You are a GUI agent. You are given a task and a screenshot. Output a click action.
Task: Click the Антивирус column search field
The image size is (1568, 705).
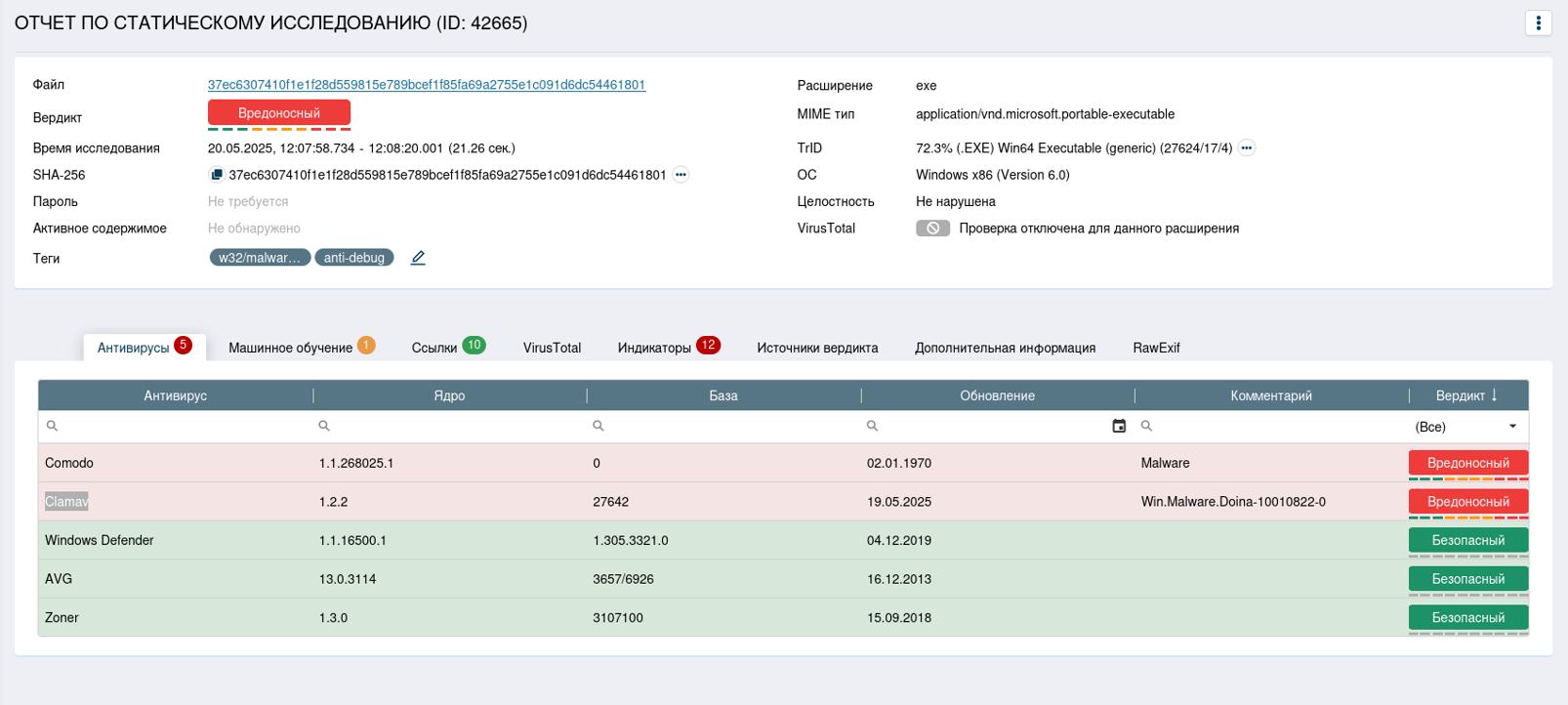[x=181, y=426]
